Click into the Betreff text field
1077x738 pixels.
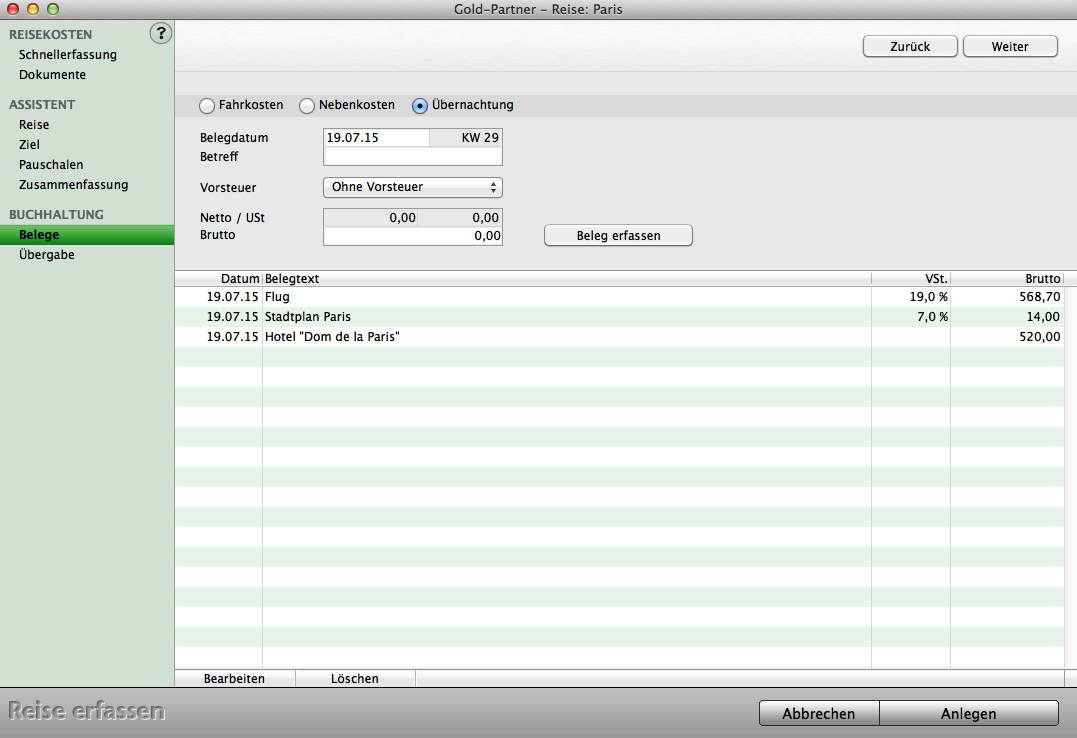pos(412,157)
